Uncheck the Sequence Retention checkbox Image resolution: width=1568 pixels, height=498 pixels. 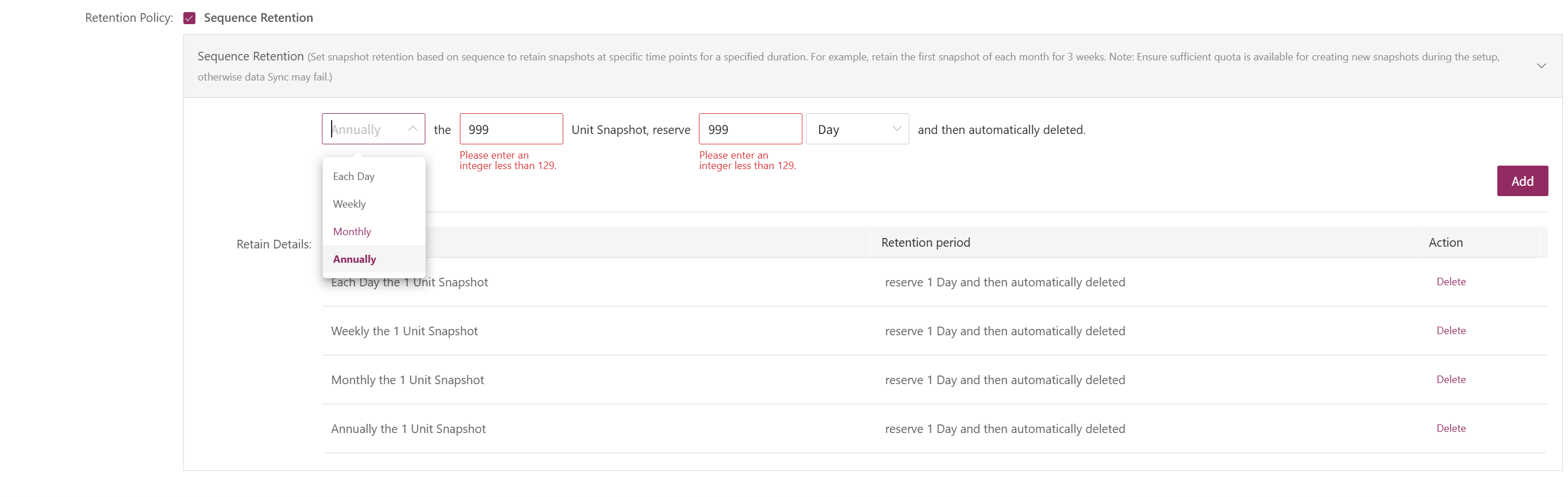coord(189,18)
